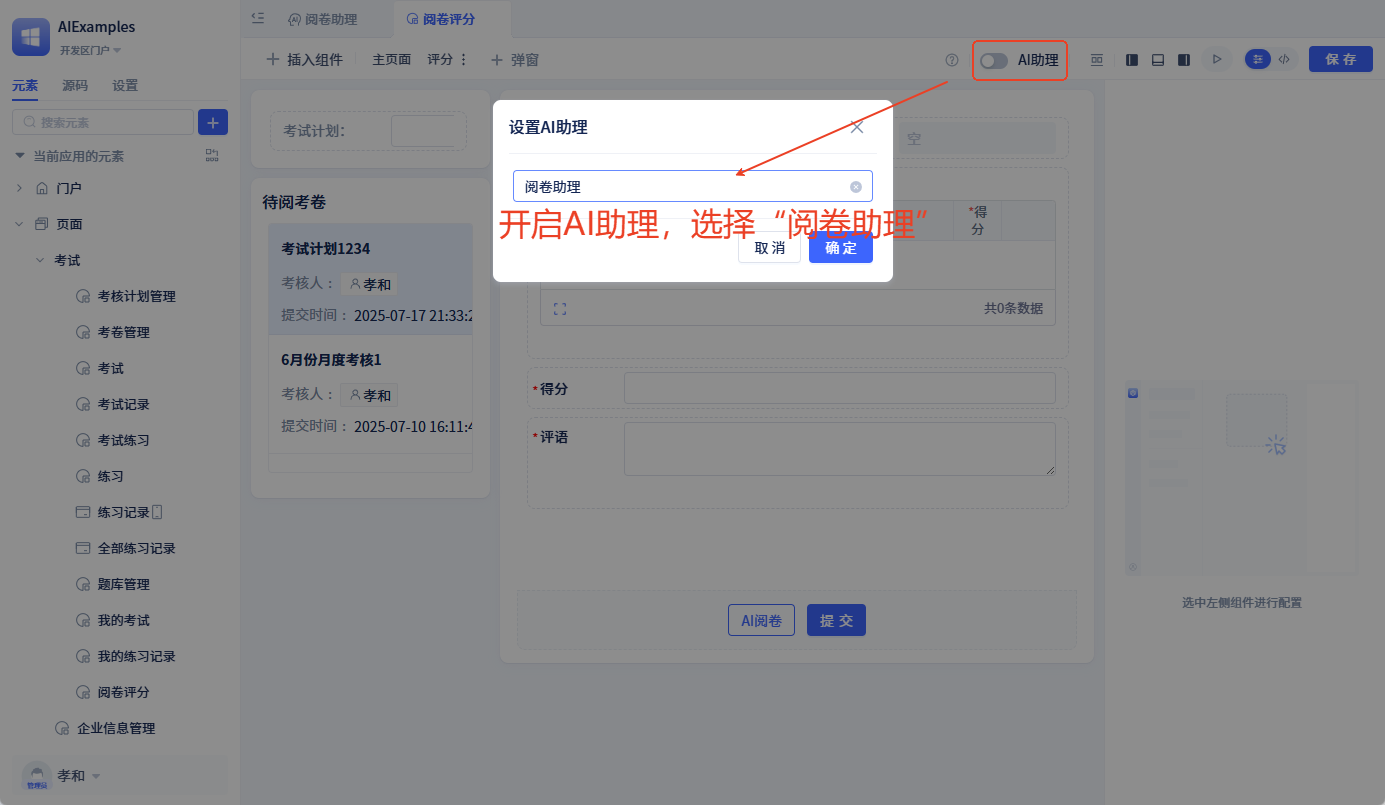Open the 考核计划管理 page
Viewport: 1385px width, 805px height.
click(136, 296)
